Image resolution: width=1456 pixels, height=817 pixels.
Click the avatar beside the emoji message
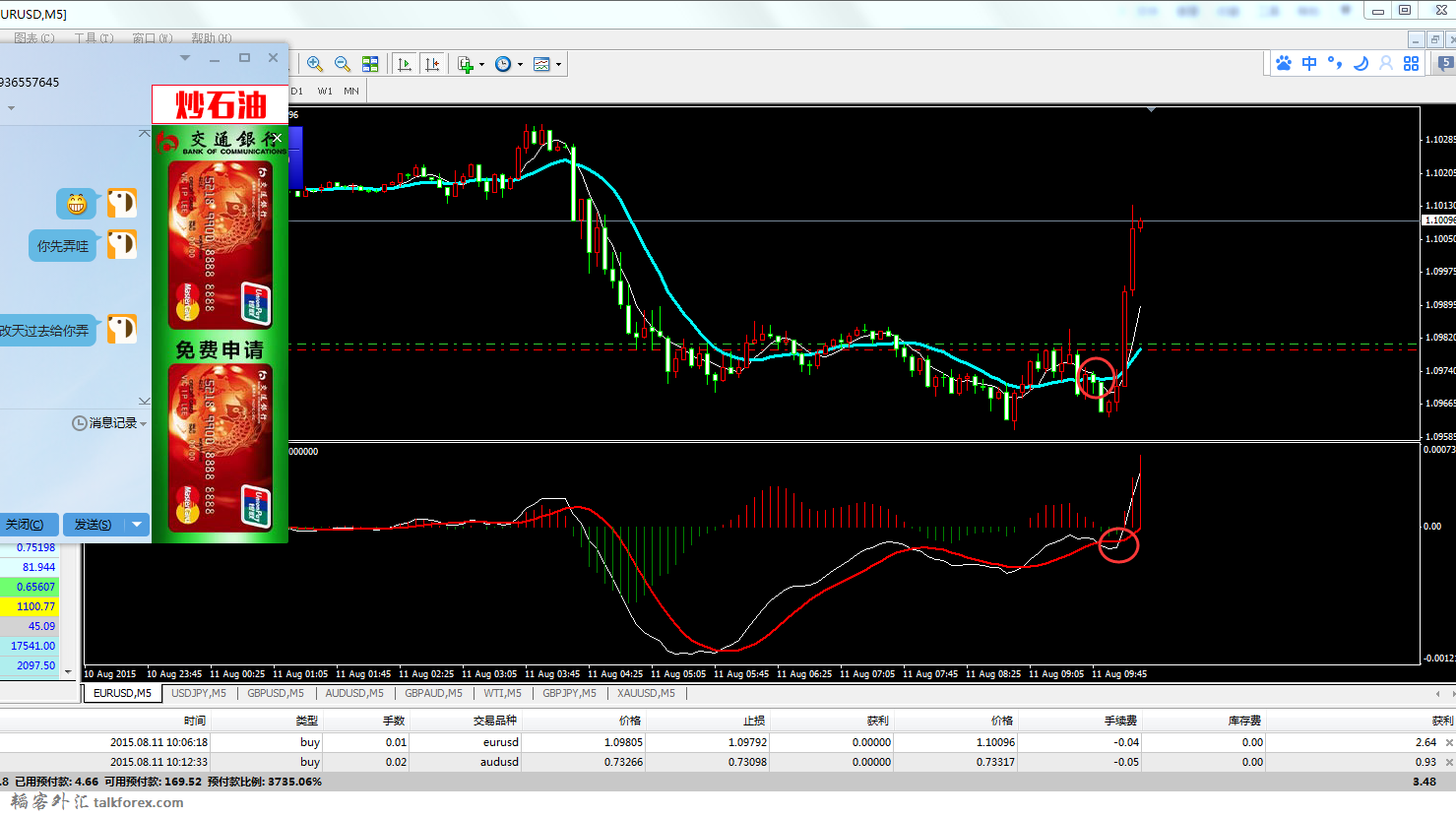tap(122, 204)
